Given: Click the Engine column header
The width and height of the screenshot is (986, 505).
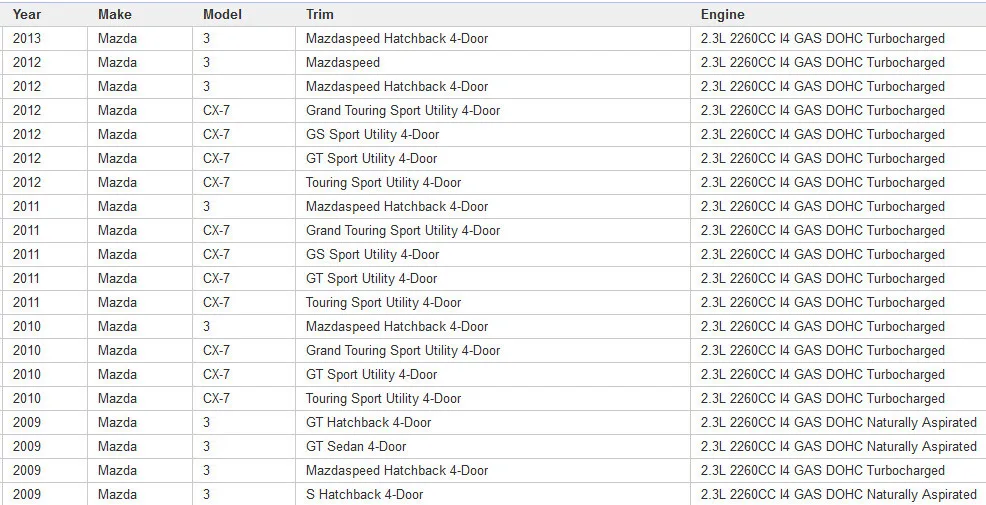Looking at the screenshot, I should [838, 14].
